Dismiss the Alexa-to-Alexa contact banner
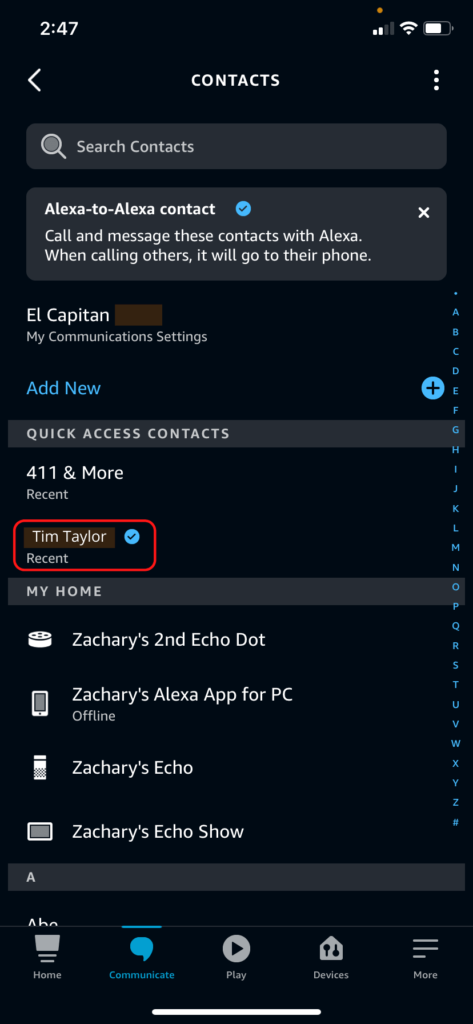The height and width of the screenshot is (1024, 473). (424, 212)
